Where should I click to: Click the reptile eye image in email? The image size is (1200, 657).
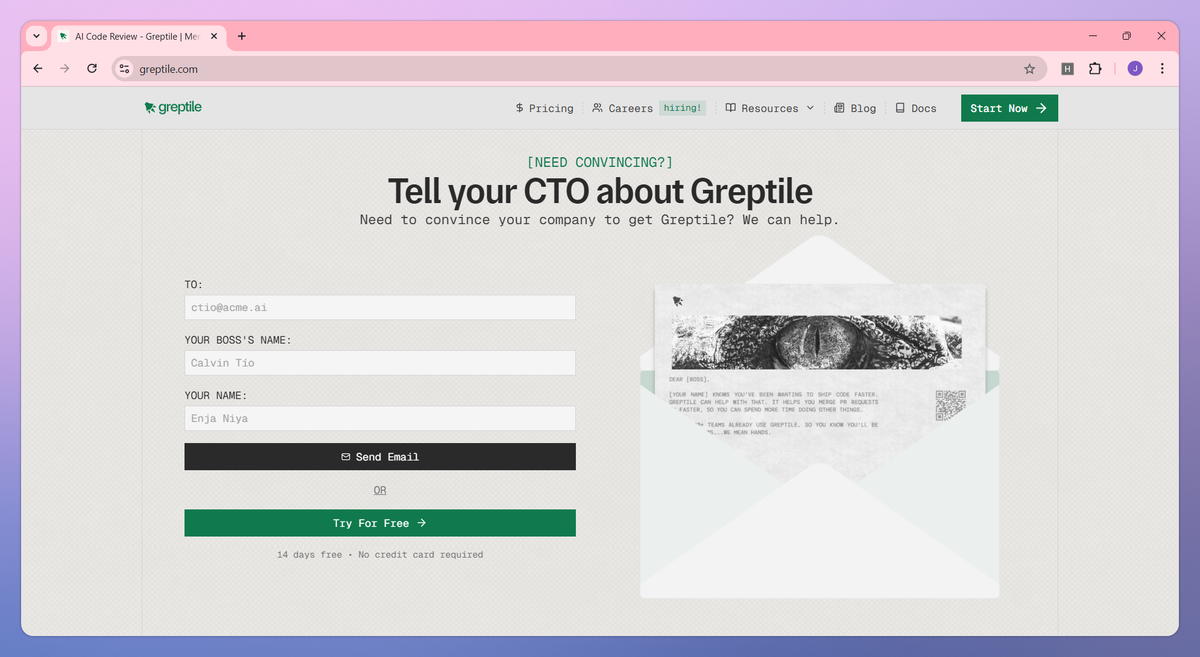point(817,343)
